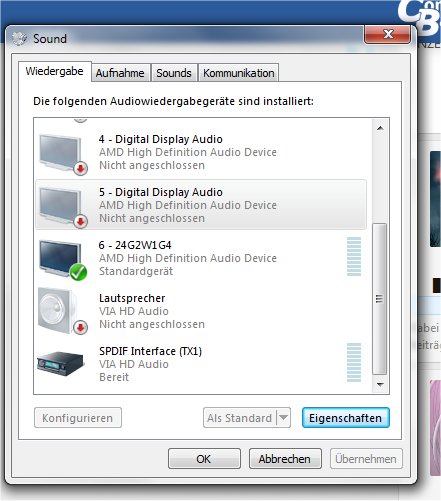Confirm the dialog with OK
The height and width of the screenshot is (501, 441).
click(x=204, y=459)
